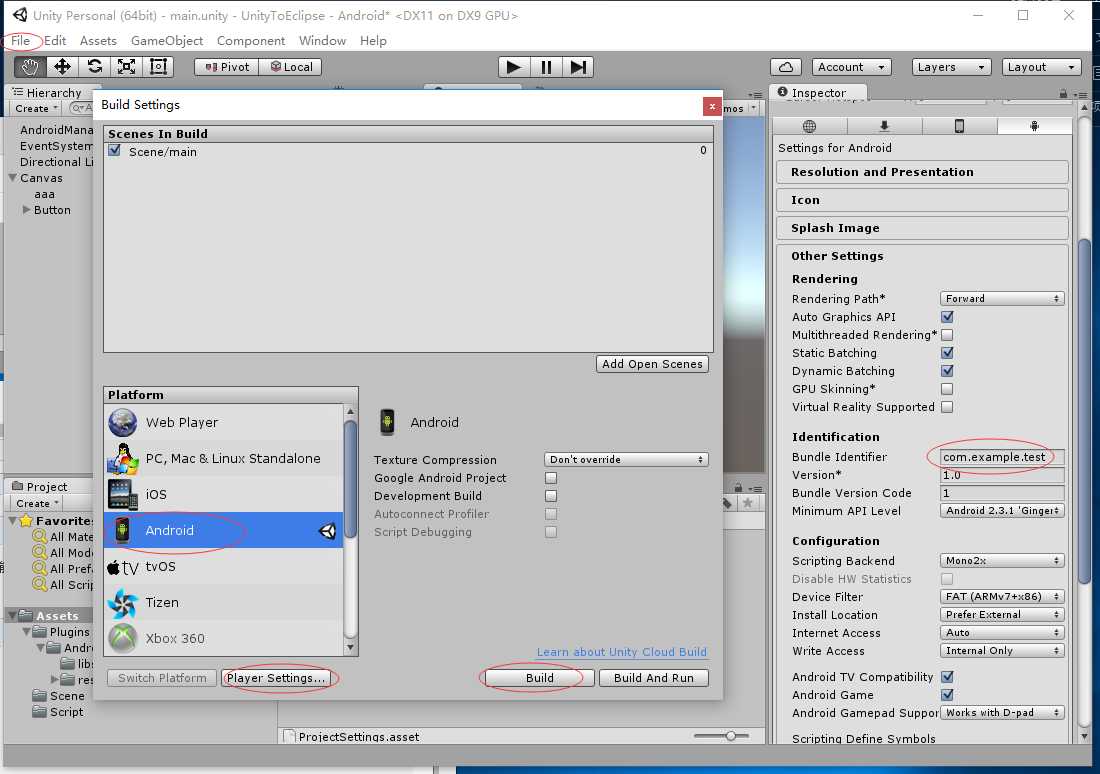Select the Android settings tab icon

pyautogui.click(x=1035, y=126)
